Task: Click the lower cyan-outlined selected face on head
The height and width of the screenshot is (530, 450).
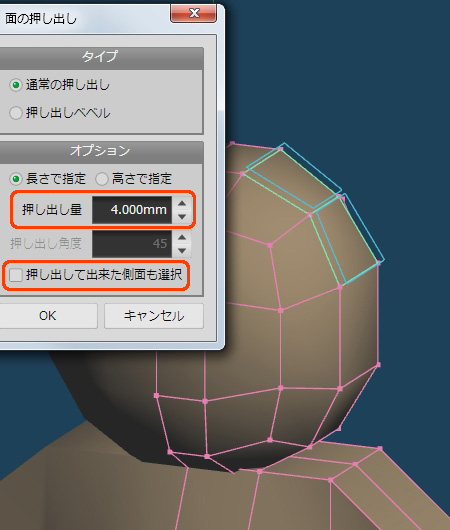Action: pos(347,238)
